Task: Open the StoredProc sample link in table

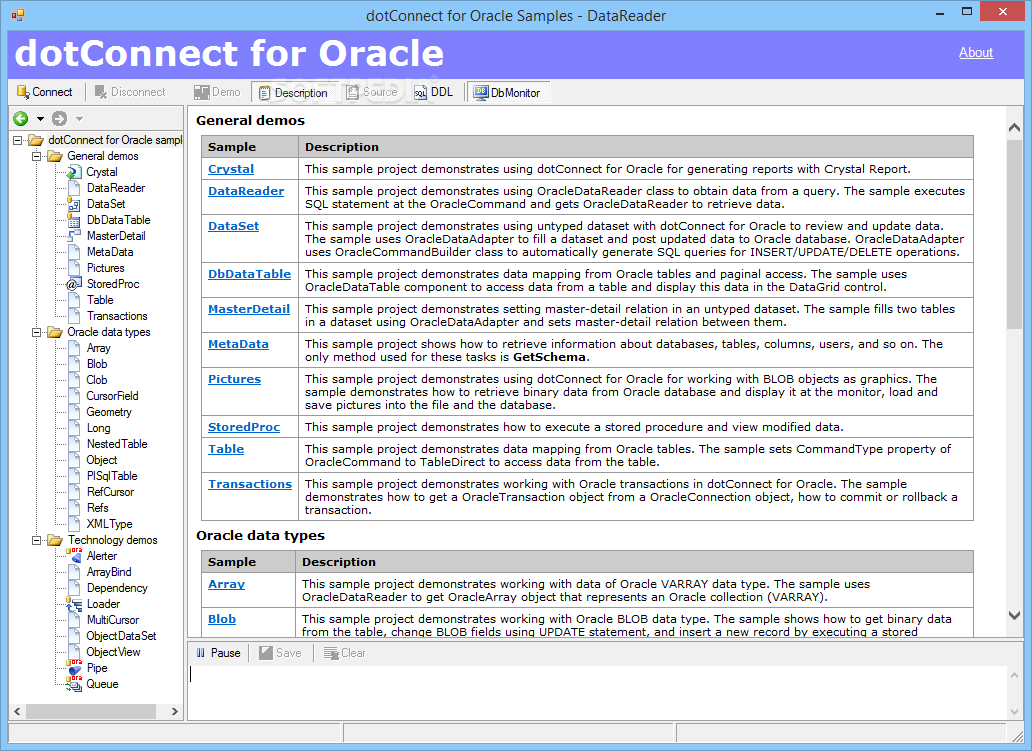Action: coord(244,427)
